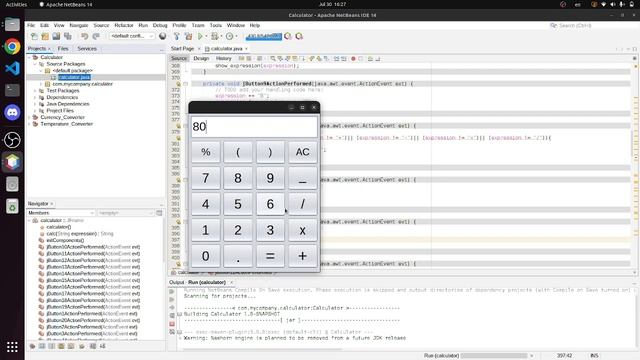Open the Trash from the dock
This screenshot has height=360, width=640.
coord(12,207)
